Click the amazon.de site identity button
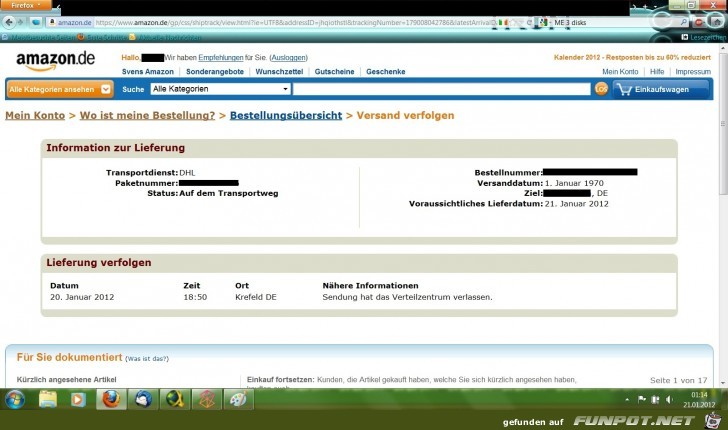 [71, 22]
